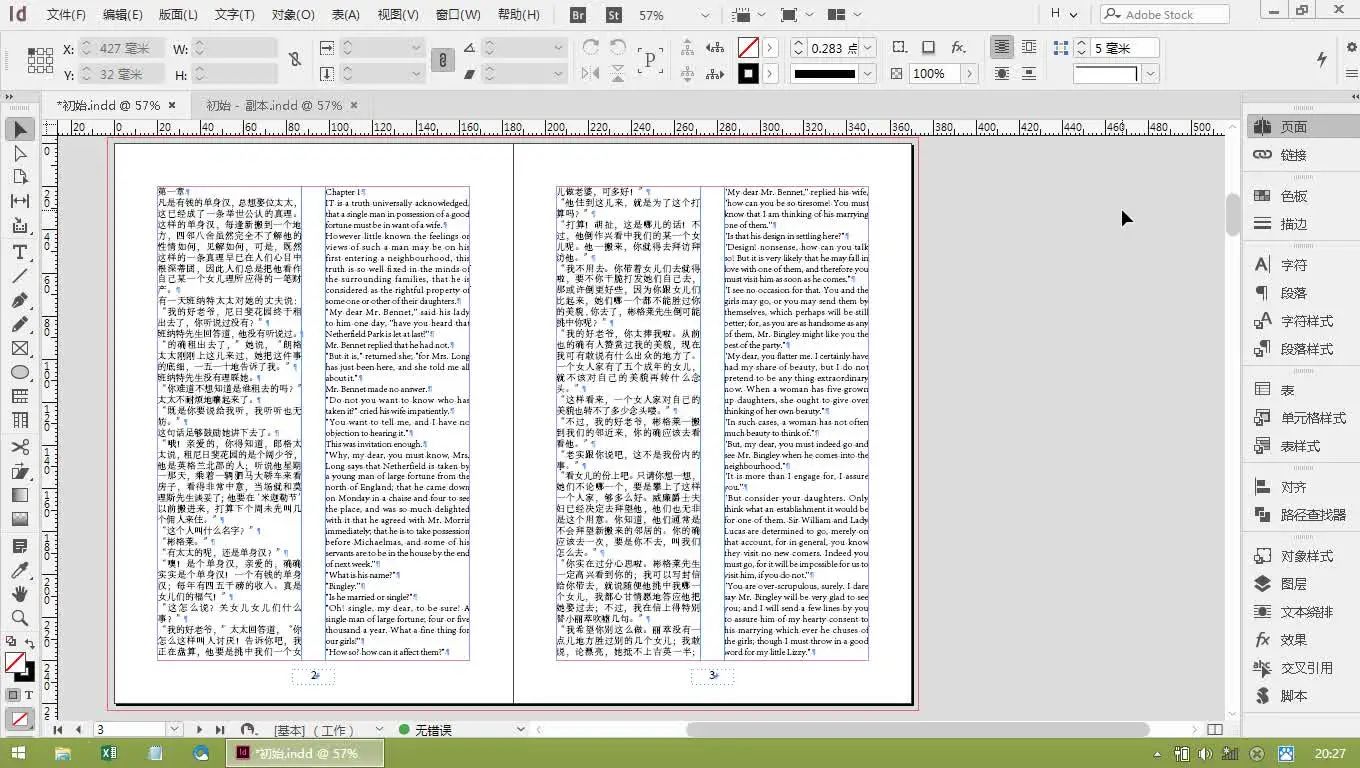Open the zoom level 57% dropdown
This screenshot has width=1360, height=768.
(705, 15)
